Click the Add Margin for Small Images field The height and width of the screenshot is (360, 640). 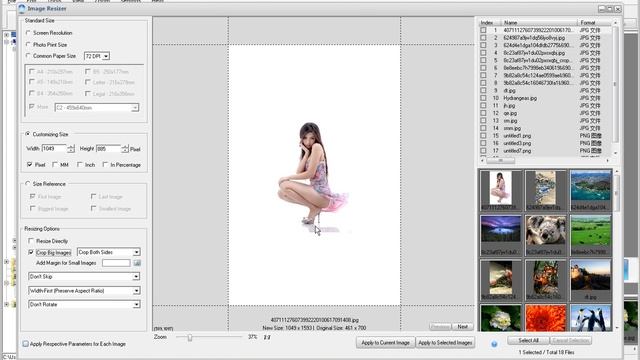click(116, 263)
